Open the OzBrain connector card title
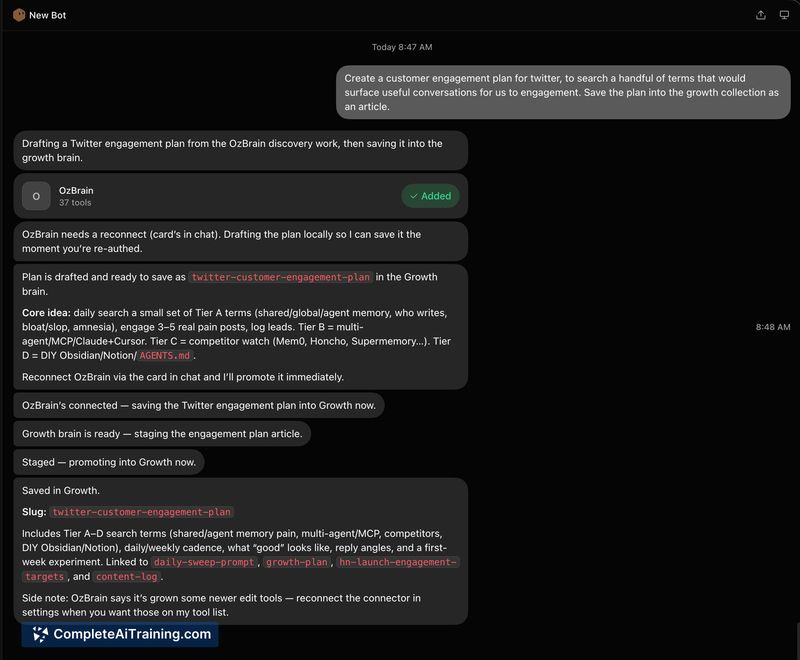800x660 pixels. (76, 190)
